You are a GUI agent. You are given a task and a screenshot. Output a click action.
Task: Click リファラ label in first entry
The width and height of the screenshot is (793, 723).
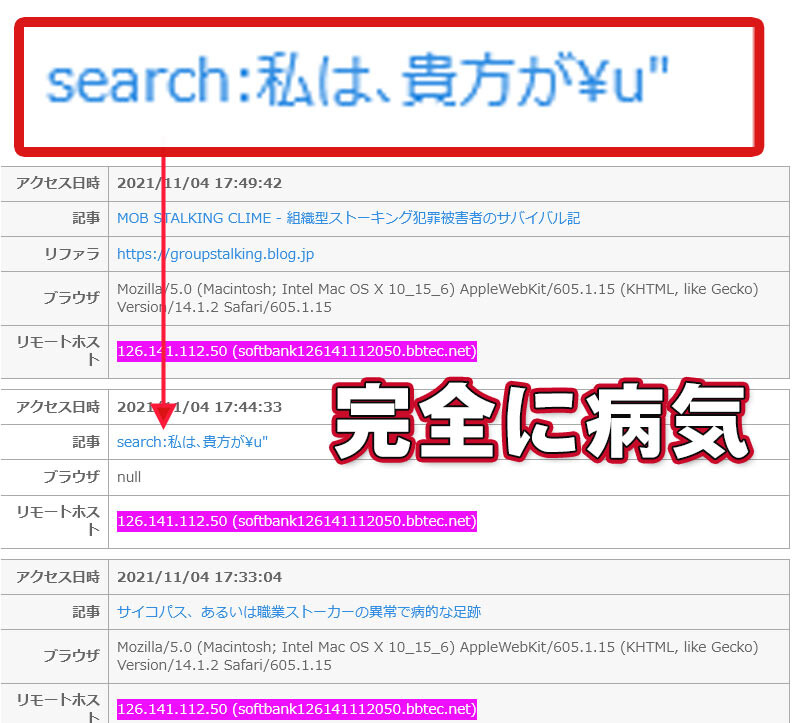point(72,254)
